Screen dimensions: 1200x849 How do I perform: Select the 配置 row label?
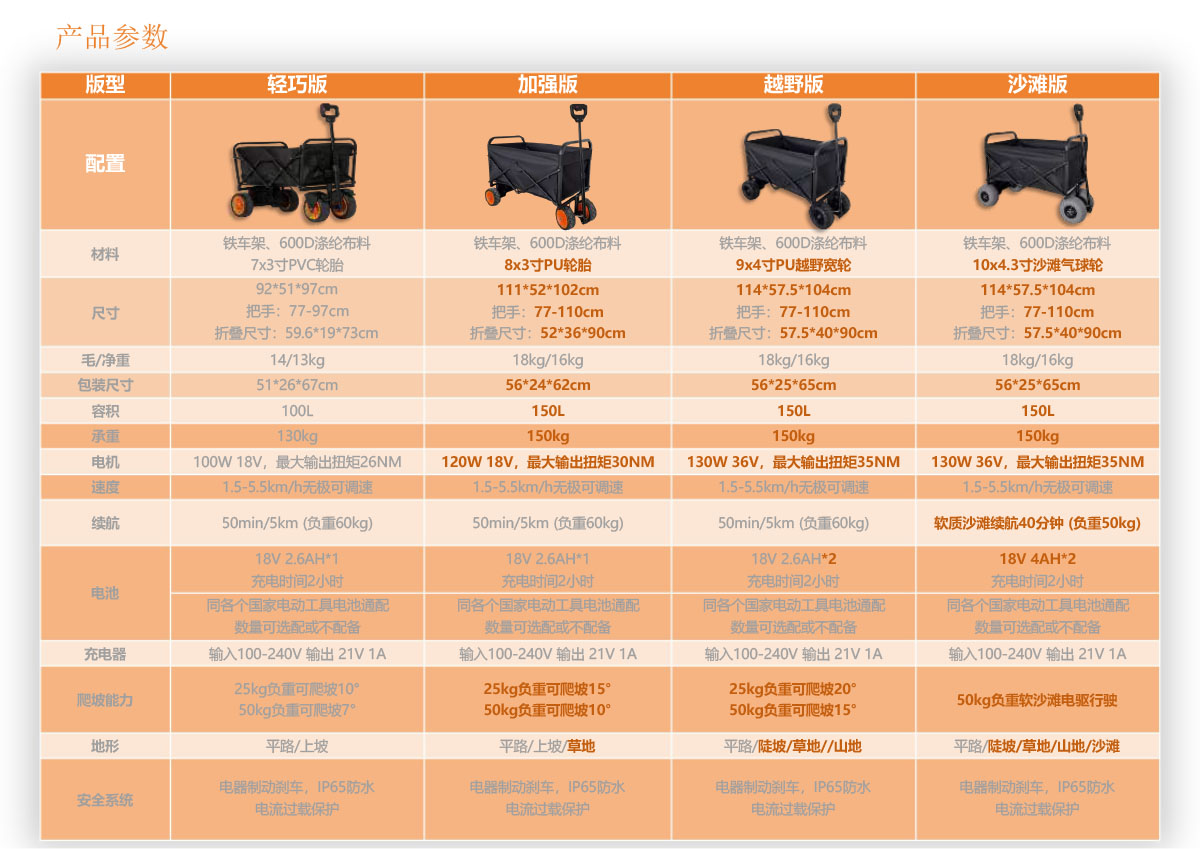pos(105,164)
